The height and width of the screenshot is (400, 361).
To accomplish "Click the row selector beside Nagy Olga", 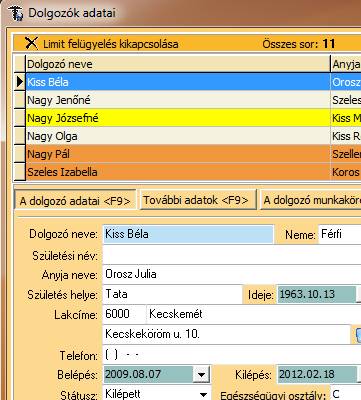I will pyautogui.click(x=20, y=136).
